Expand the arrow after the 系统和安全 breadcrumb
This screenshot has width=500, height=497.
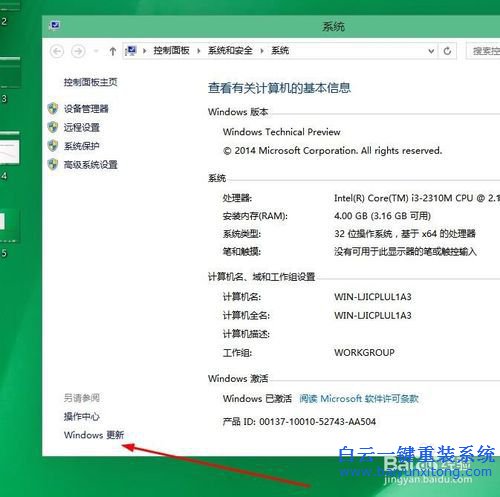click(262, 51)
